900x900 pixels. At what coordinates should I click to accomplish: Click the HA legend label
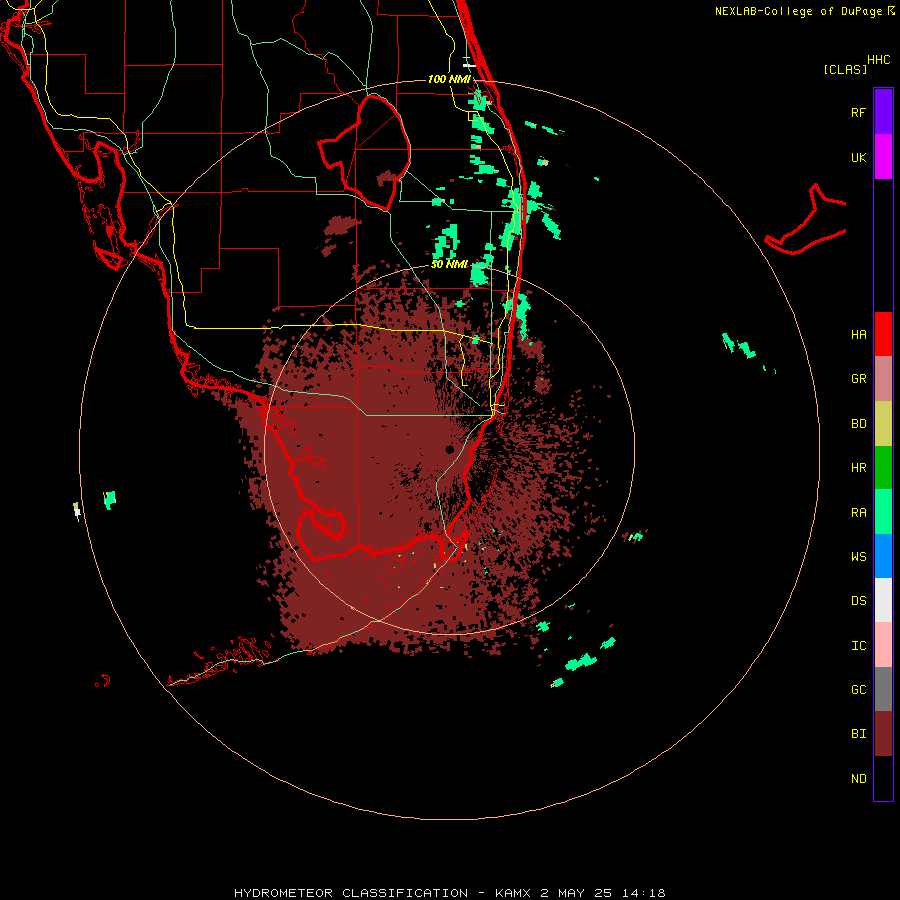pos(858,335)
